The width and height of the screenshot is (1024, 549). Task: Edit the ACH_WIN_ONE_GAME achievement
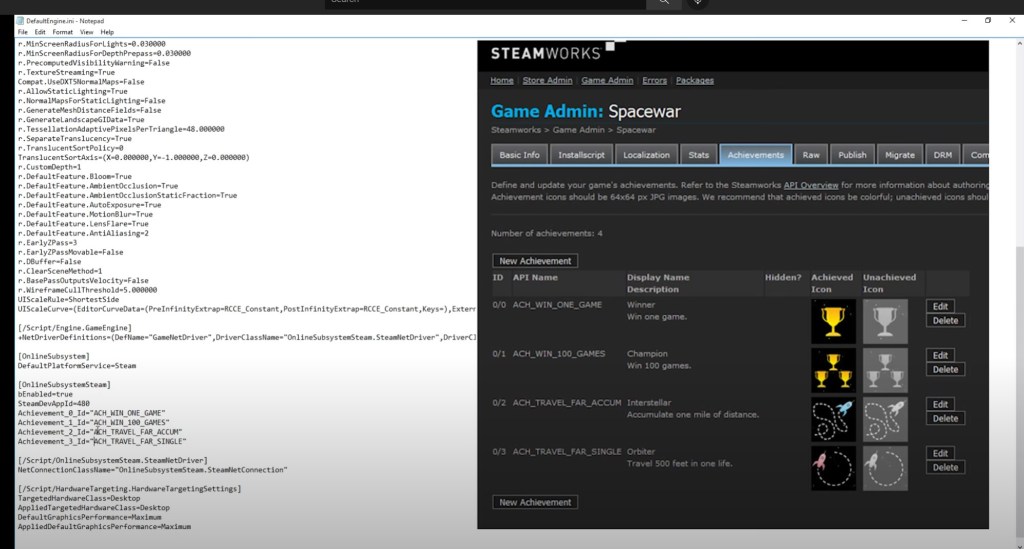click(x=941, y=306)
